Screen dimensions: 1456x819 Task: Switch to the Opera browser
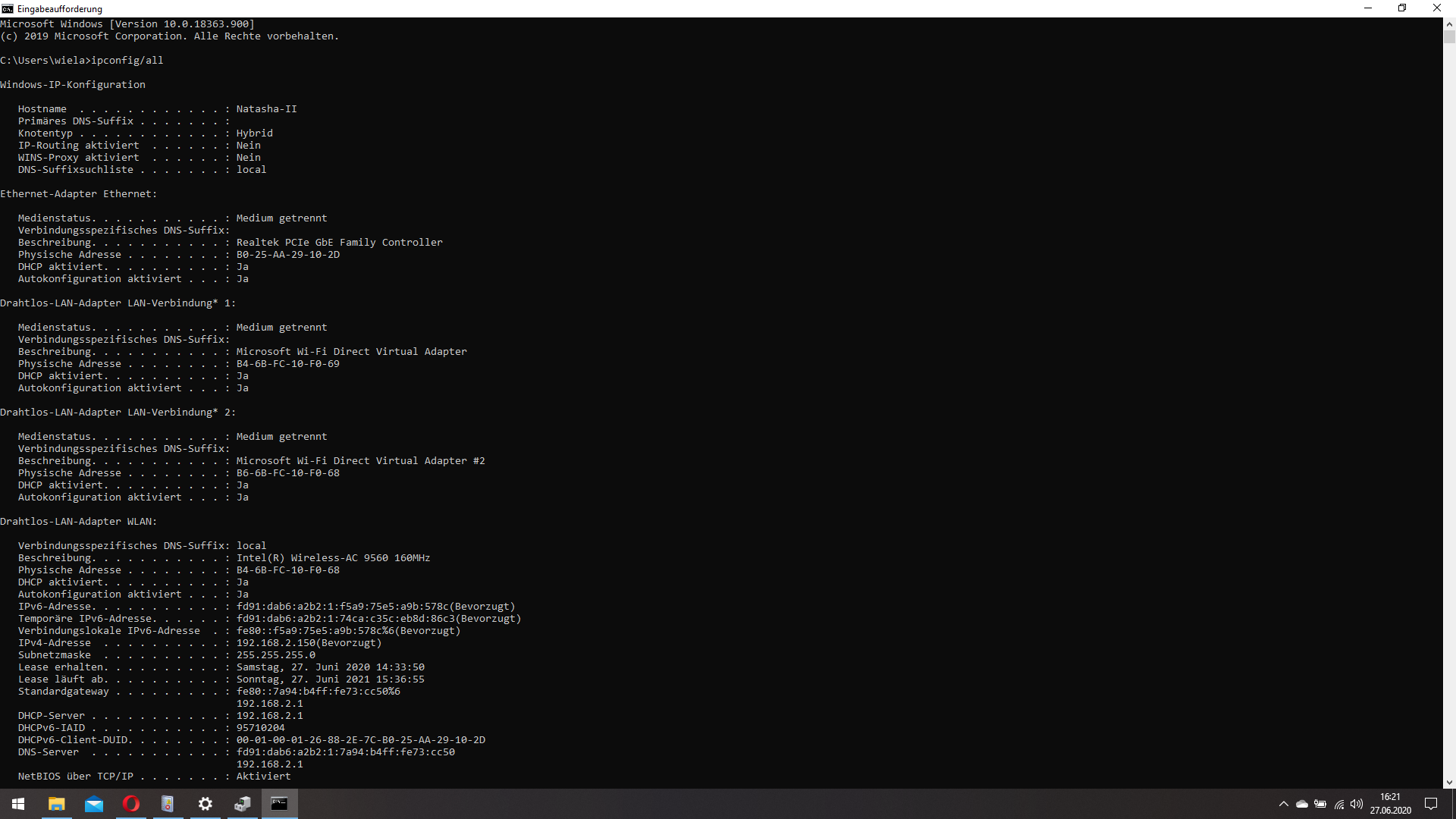coord(131,804)
